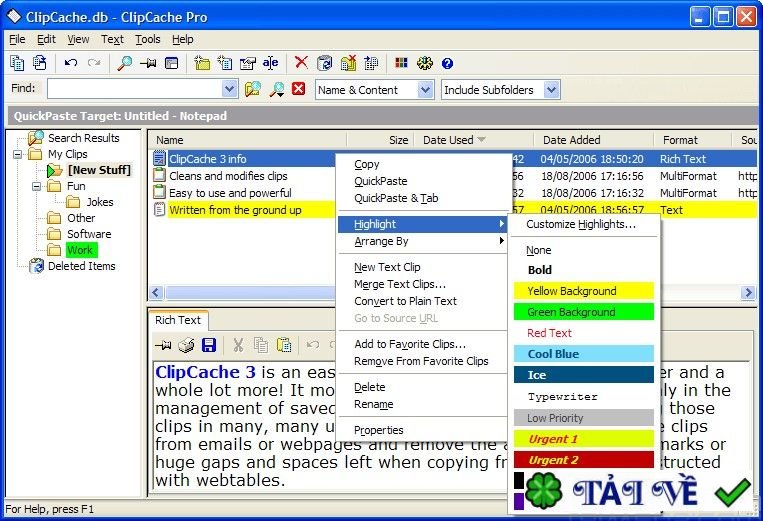
Task: Click the move clips icon in main toolbar
Action: click(371, 63)
